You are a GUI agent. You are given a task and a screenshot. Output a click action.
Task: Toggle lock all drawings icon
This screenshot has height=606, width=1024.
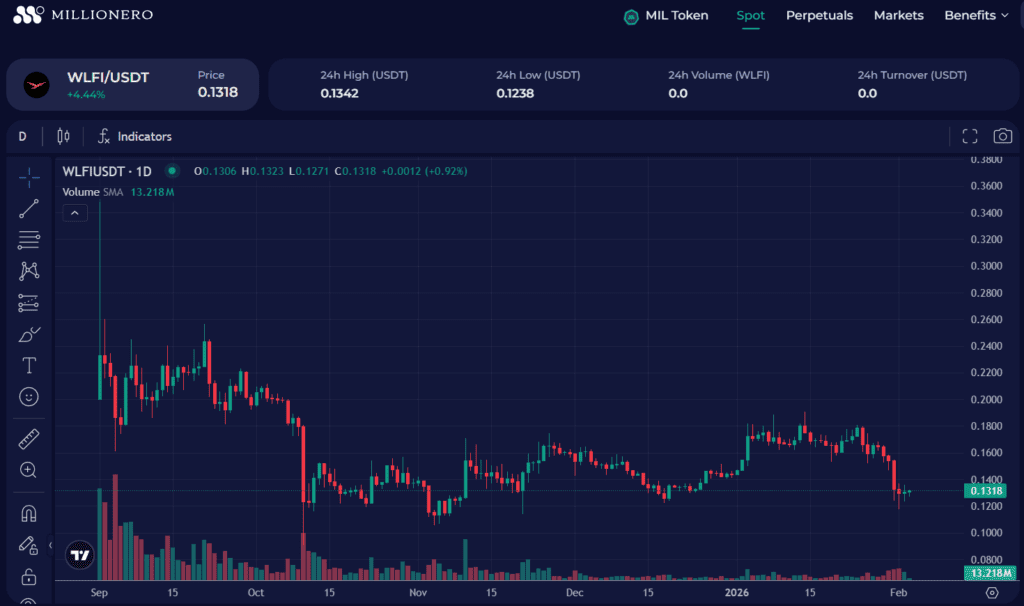(x=29, y=577)
